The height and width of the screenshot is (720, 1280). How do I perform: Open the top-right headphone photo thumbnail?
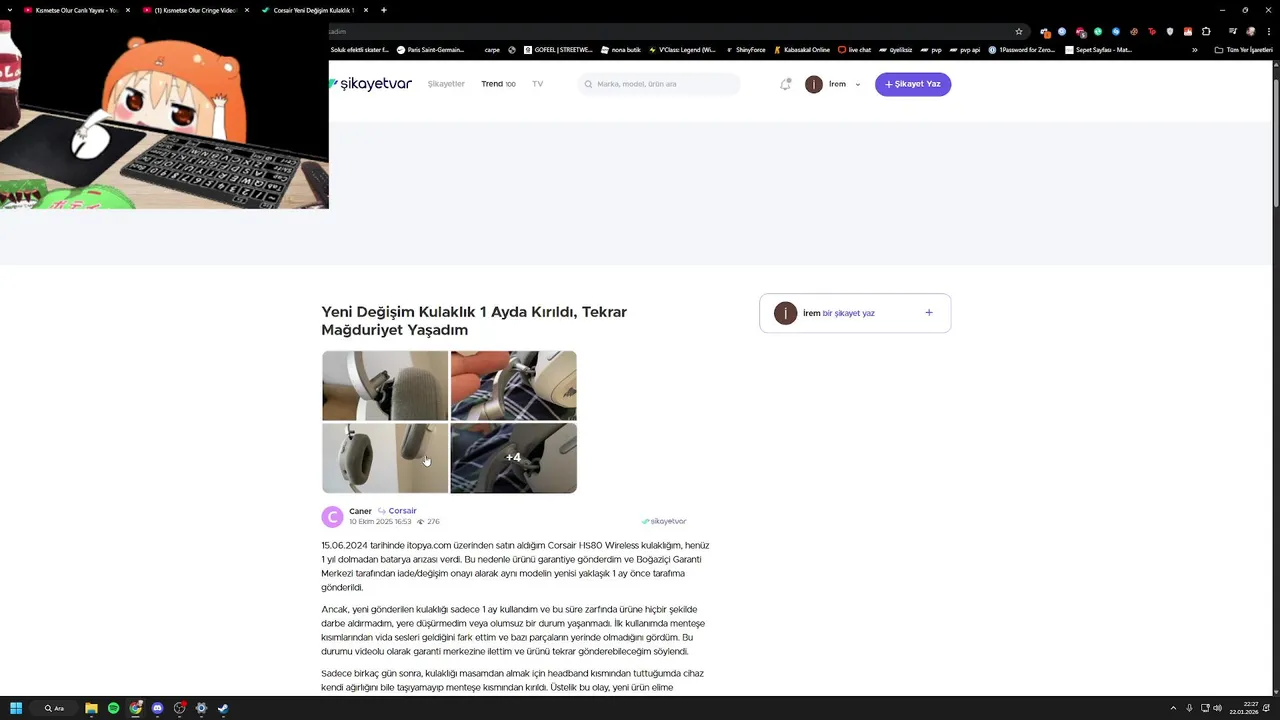coord(513,386)
